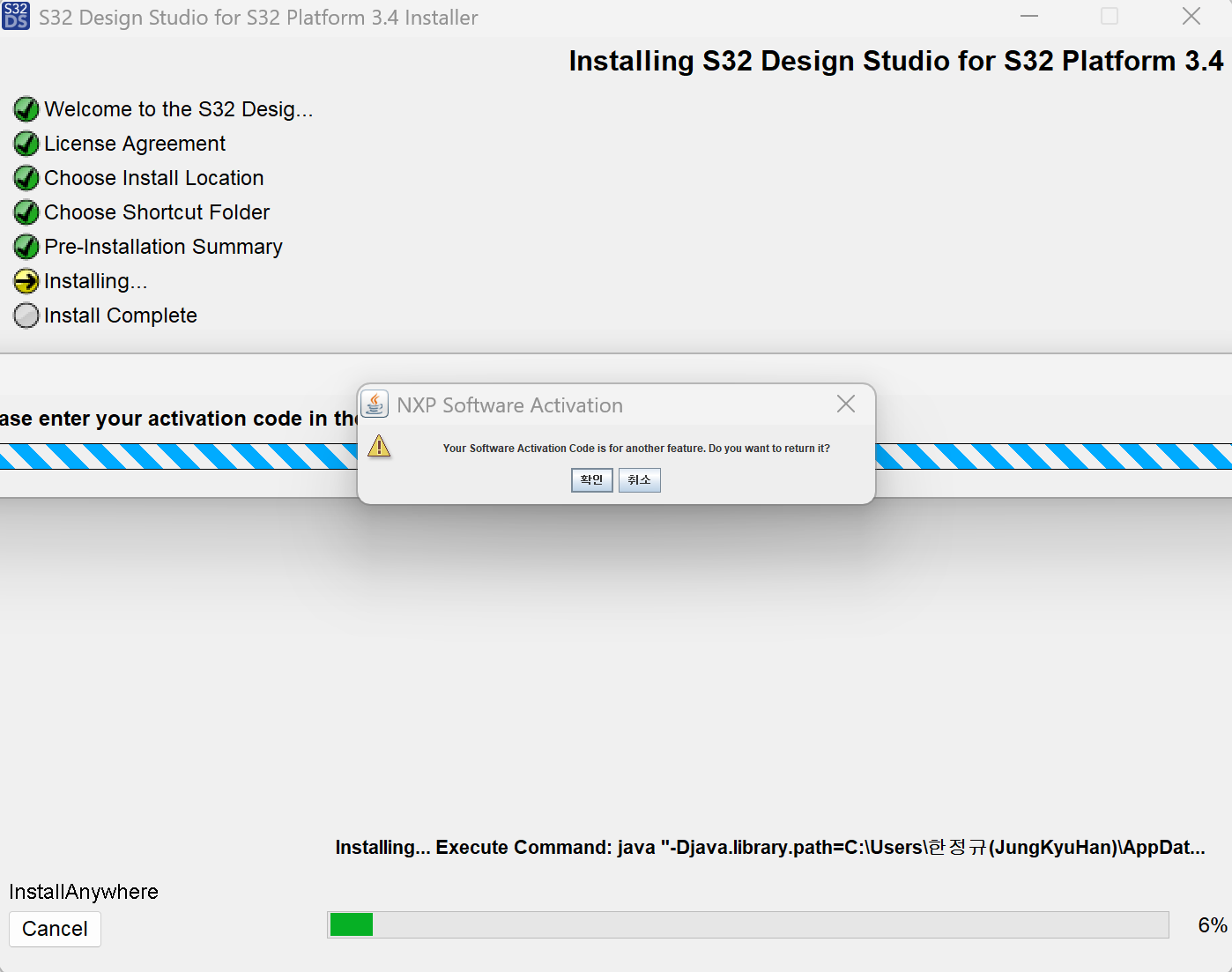Click the checkmark icon for Choose Shortcut Folder

(x=26, y=212)
